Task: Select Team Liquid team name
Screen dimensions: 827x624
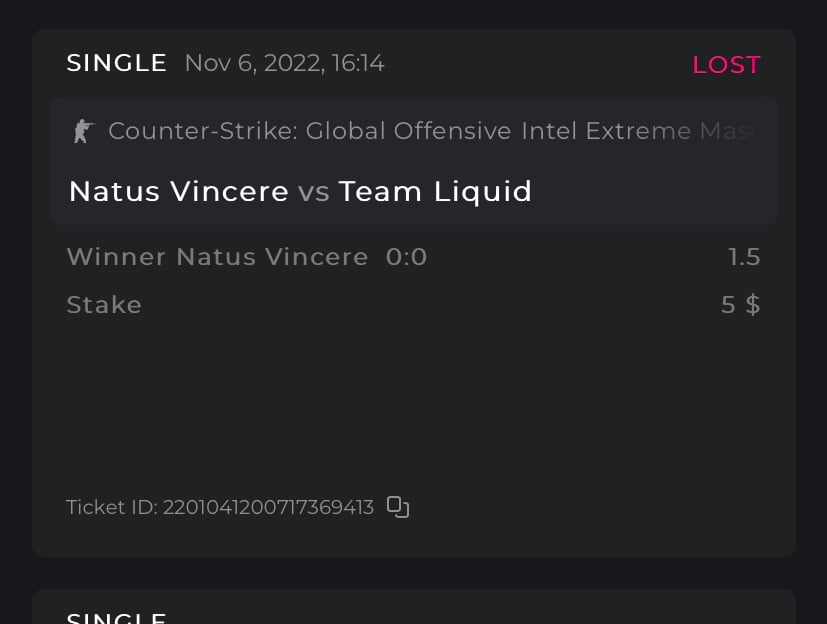Action: click(x=435, y=191)
